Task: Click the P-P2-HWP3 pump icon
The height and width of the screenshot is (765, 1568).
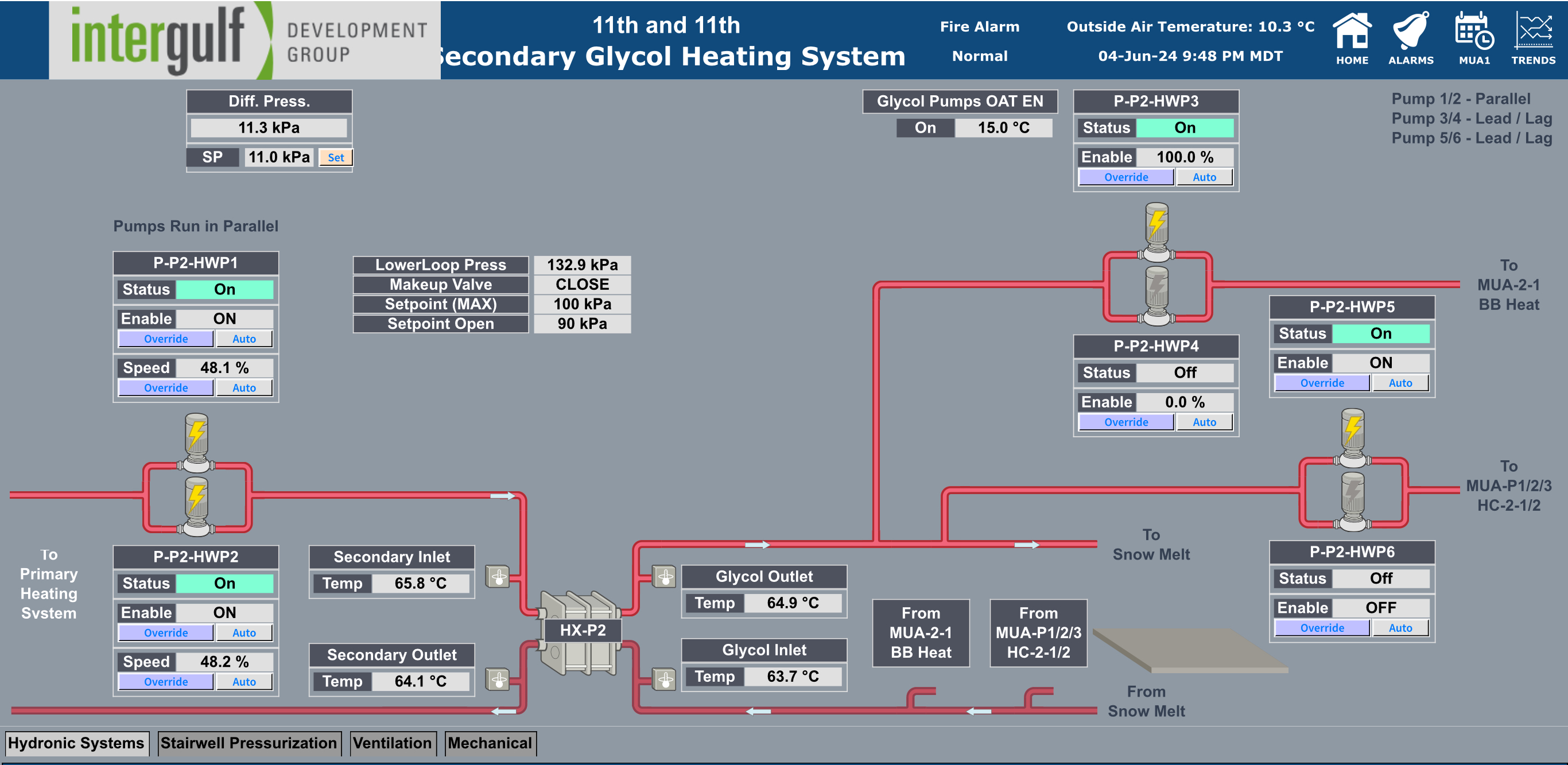Action: [x=1156, y=232]
